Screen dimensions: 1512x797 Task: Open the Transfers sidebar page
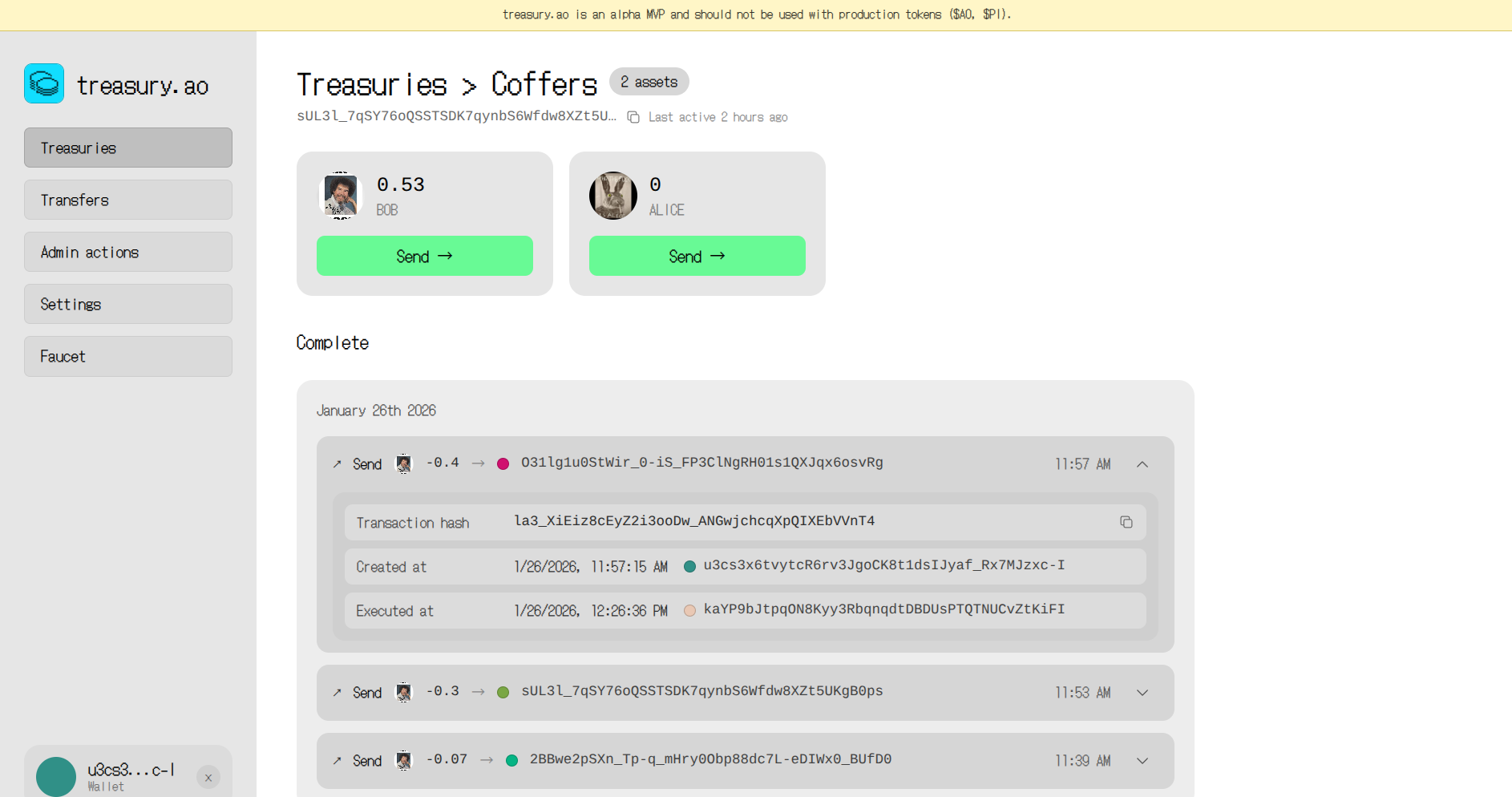(x=128, y=200)
